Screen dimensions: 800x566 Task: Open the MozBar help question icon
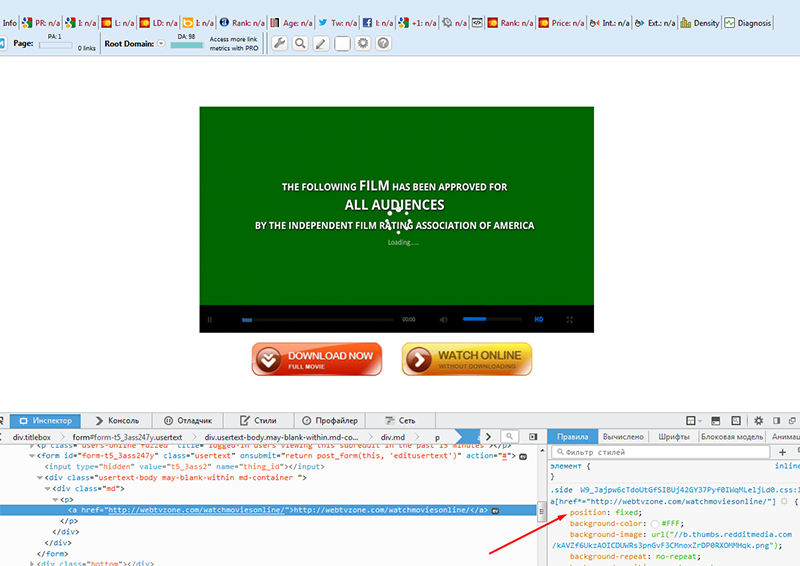(384, 43)
